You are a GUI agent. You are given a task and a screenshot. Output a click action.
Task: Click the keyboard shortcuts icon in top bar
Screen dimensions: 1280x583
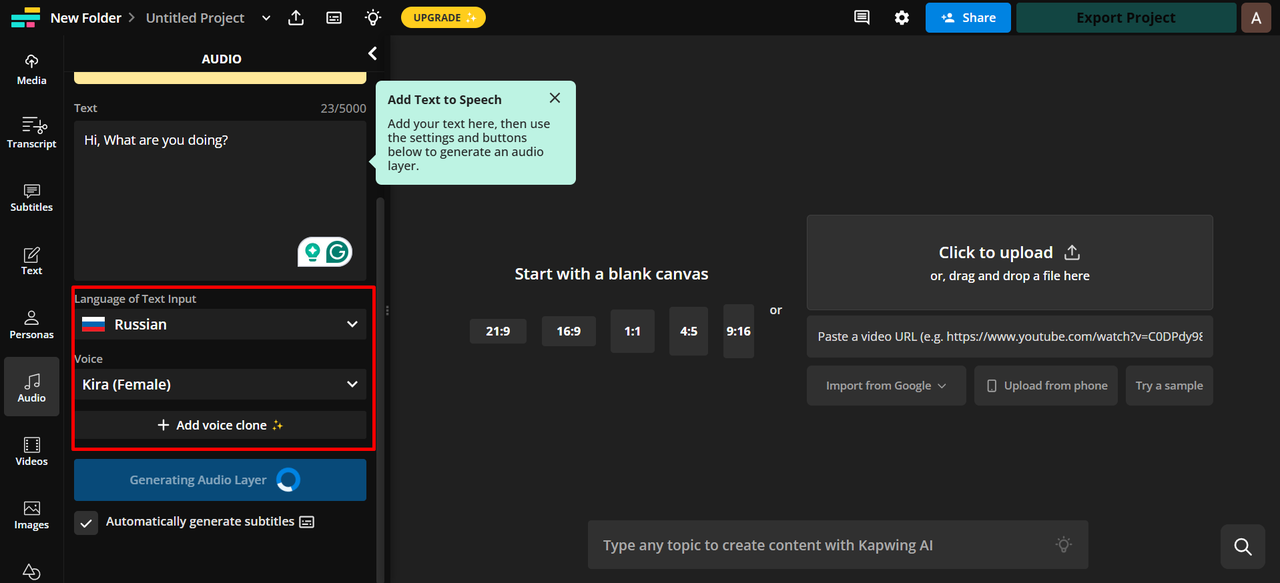(x=334, y=18)
